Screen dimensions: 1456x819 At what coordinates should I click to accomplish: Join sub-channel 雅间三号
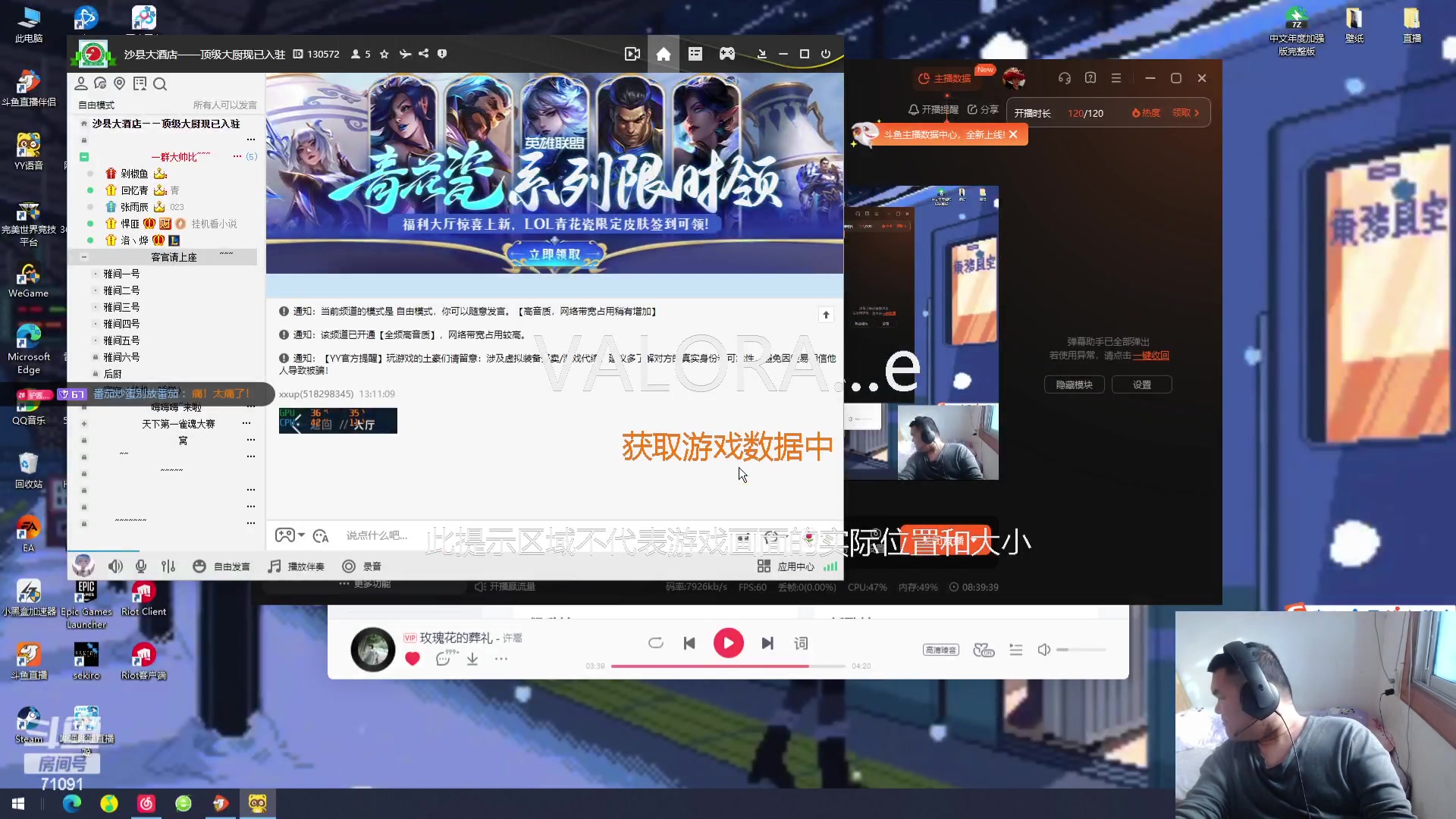[x=121, y=307]
